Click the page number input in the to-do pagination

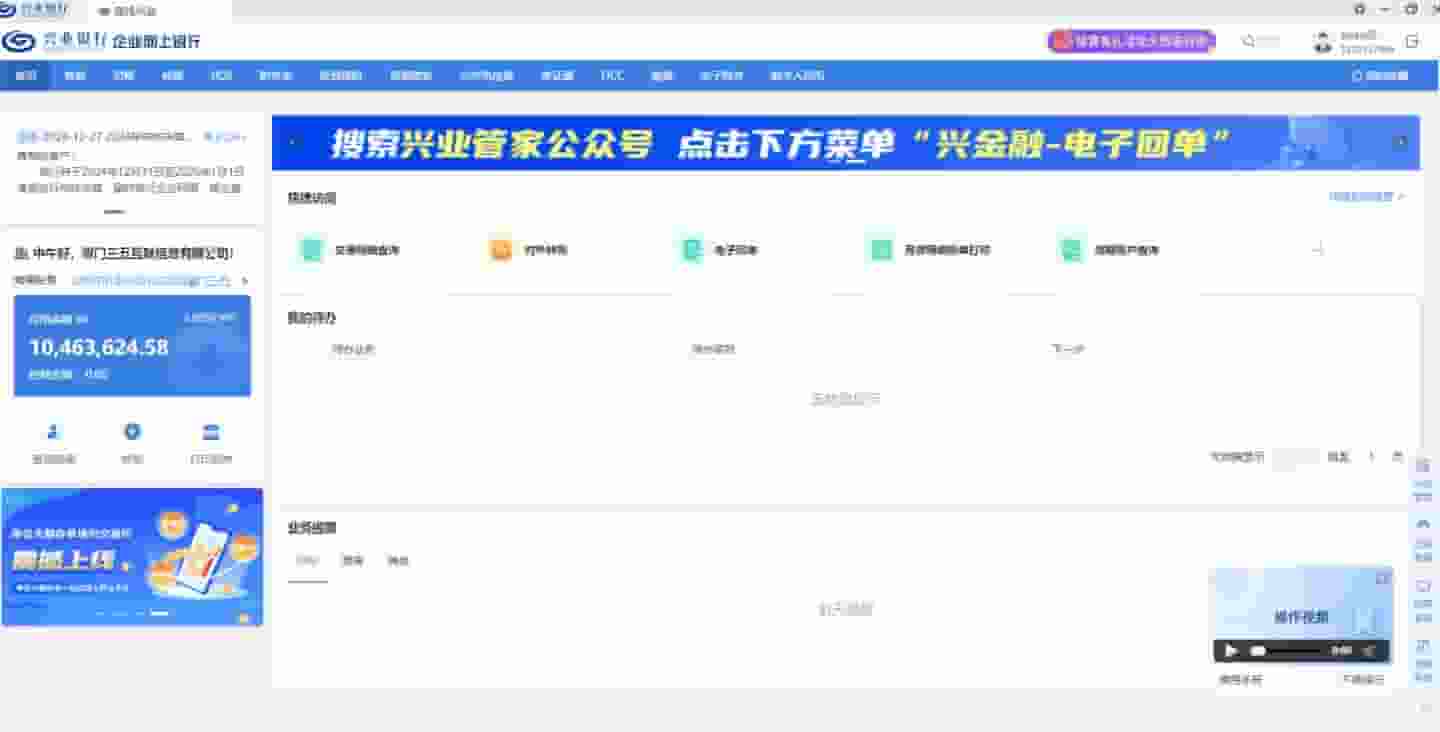1295,457
